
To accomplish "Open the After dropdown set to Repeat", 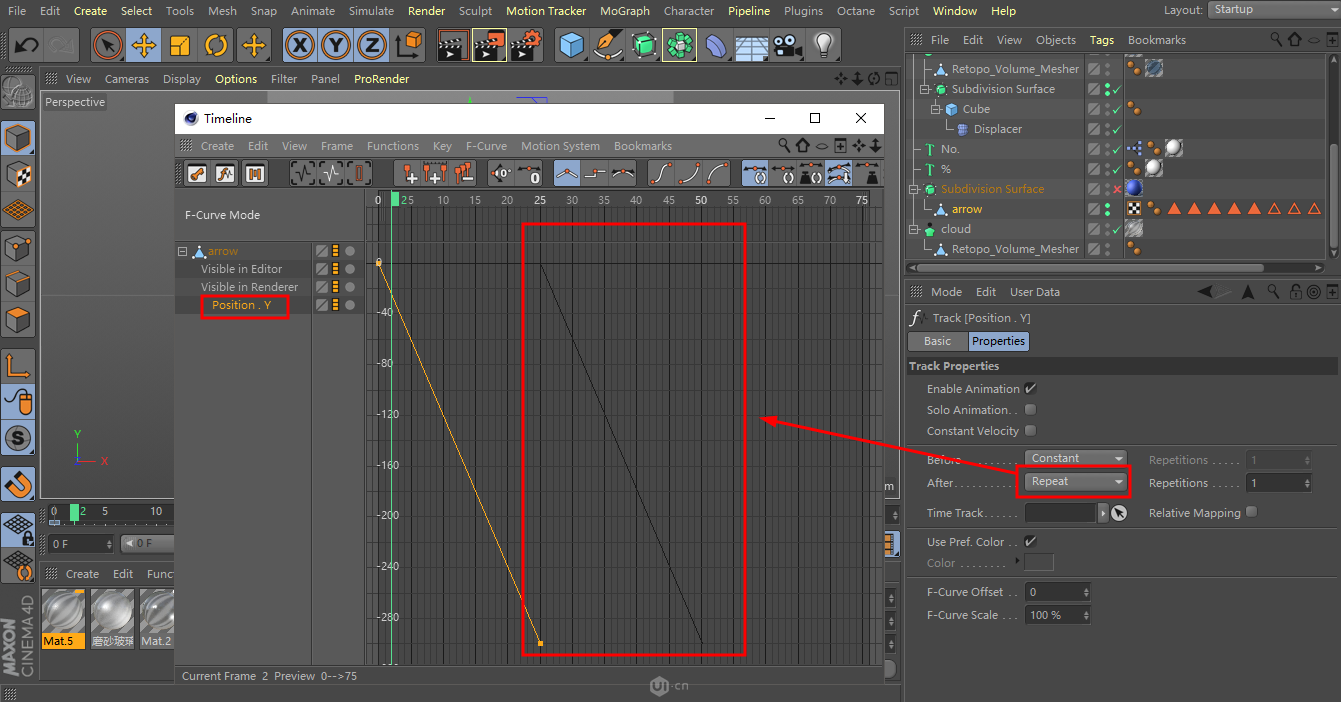I will click(1075, 482).
